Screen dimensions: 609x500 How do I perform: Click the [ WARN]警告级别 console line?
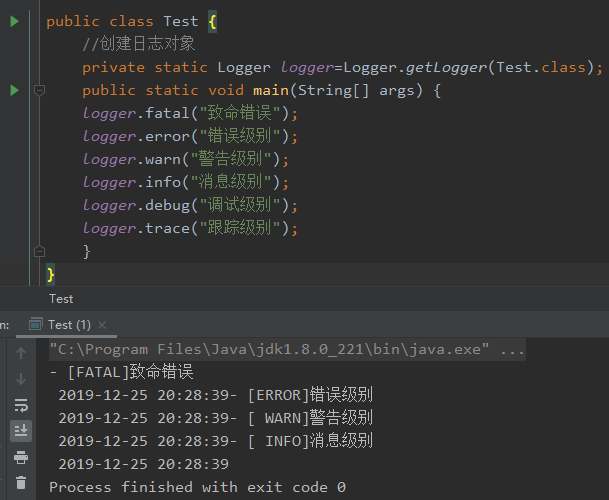pyautogui.click(x=216, y=418)
